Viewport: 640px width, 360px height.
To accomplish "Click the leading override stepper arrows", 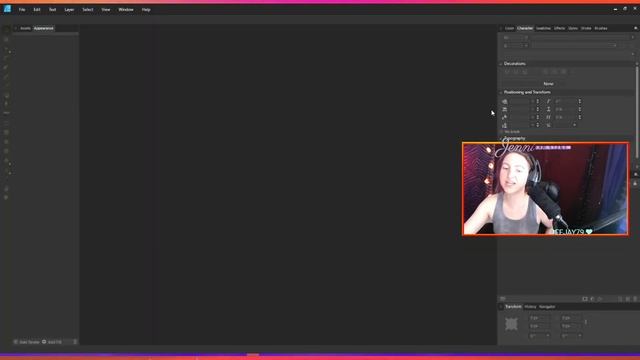I will tap(538, 125).
